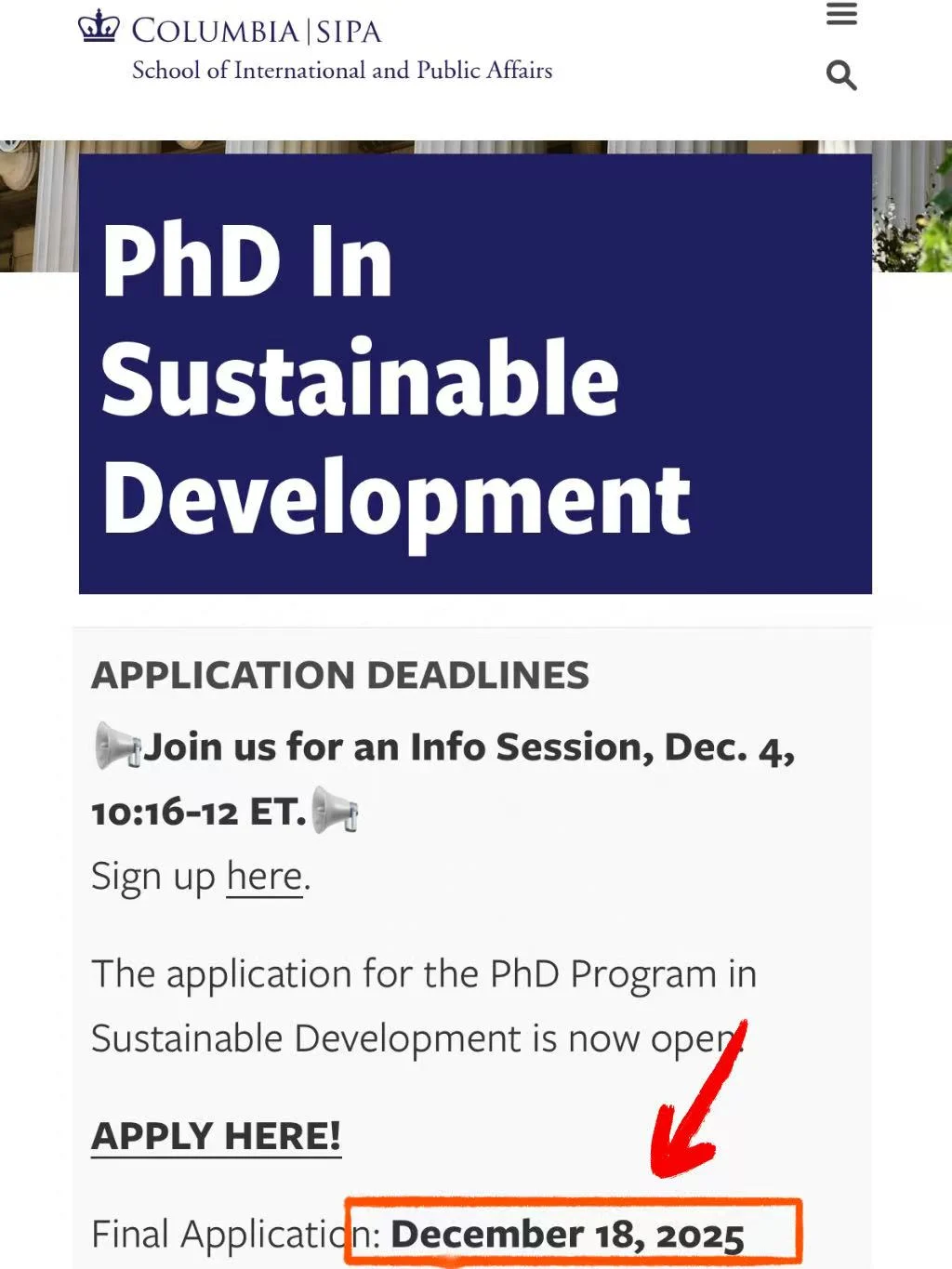Click the 'Join us for an Info Session' text
Image resolution: width=952 pixels, height=1269 pixels.
pyautogui.click(x=398, y=747)
